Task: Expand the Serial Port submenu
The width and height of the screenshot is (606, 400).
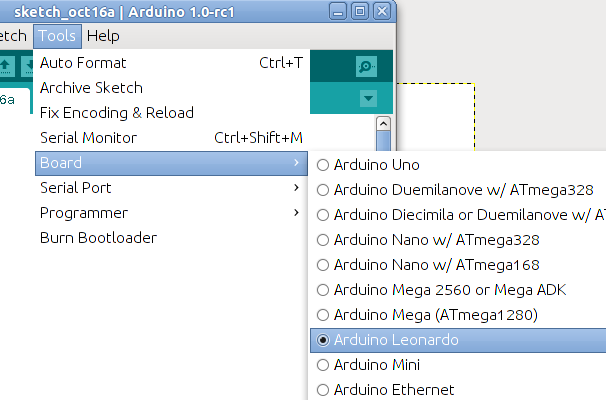Action: coord(171,188)
